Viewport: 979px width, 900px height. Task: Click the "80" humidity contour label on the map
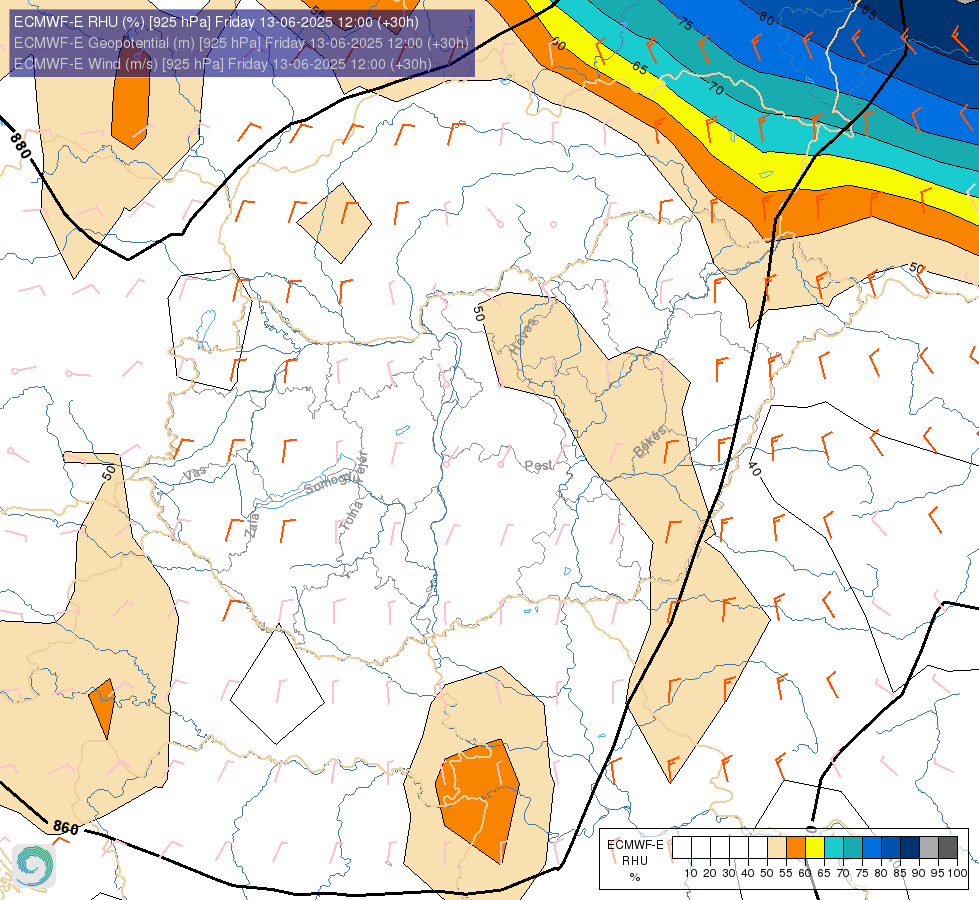[767, 19]
